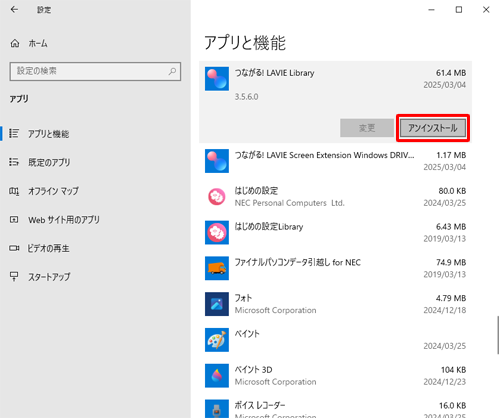This screenshot has height=418, width=500.
Task: Click the magnifier icon in the search box
Action: coord(172,71)
